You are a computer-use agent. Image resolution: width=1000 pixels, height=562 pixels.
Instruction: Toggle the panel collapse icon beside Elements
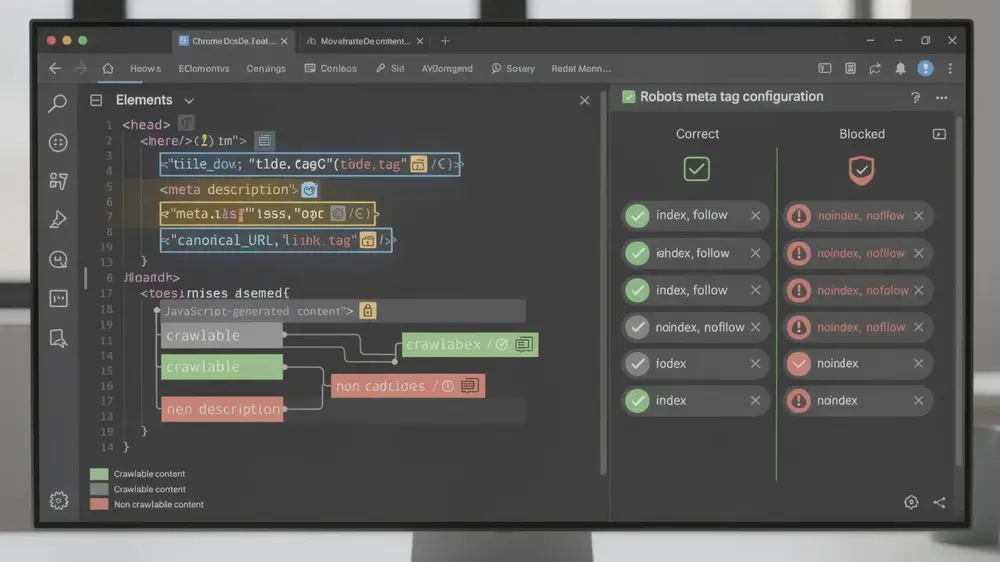tap(96, 100)
